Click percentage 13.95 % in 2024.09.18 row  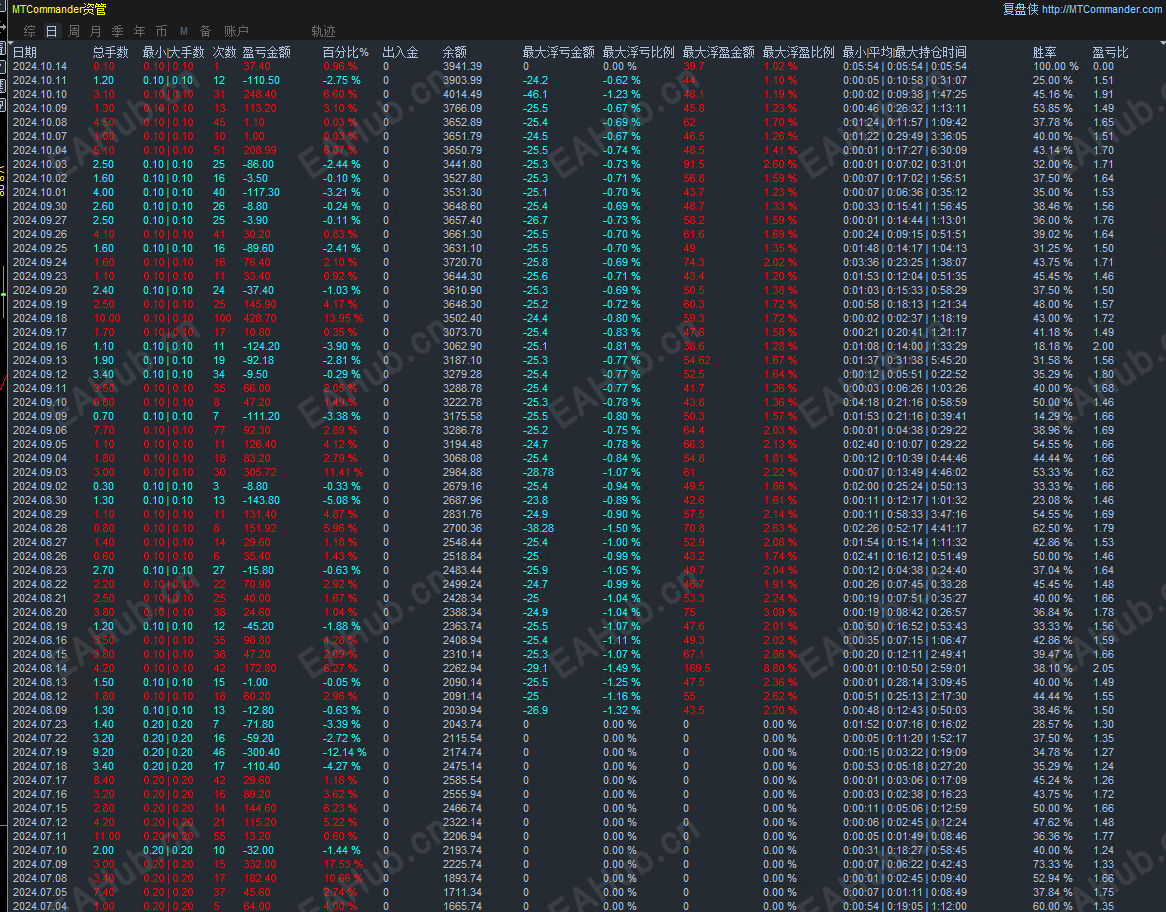343,318
